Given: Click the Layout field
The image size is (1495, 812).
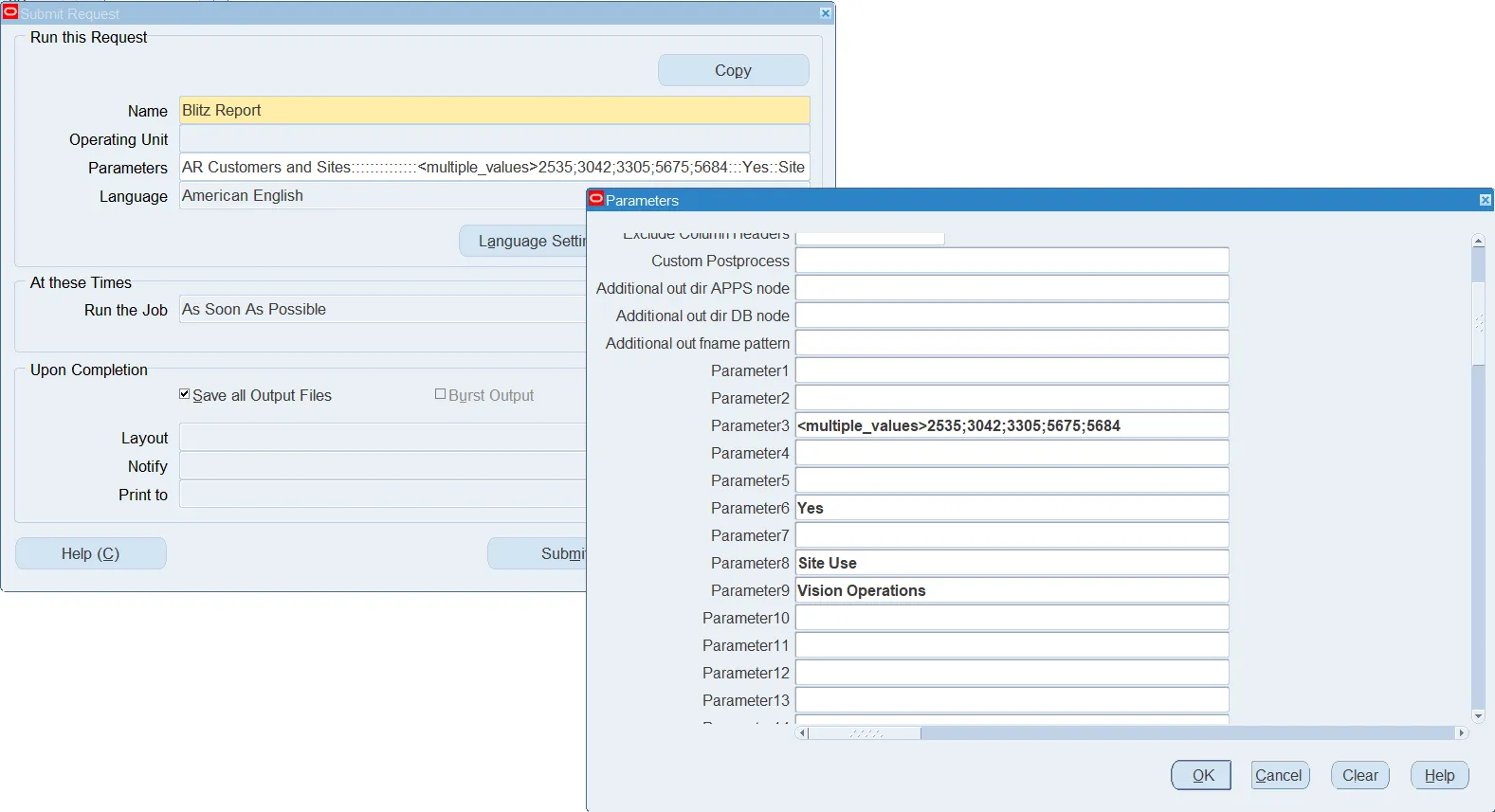Looking at the screenshot, I should pos(383,437).
